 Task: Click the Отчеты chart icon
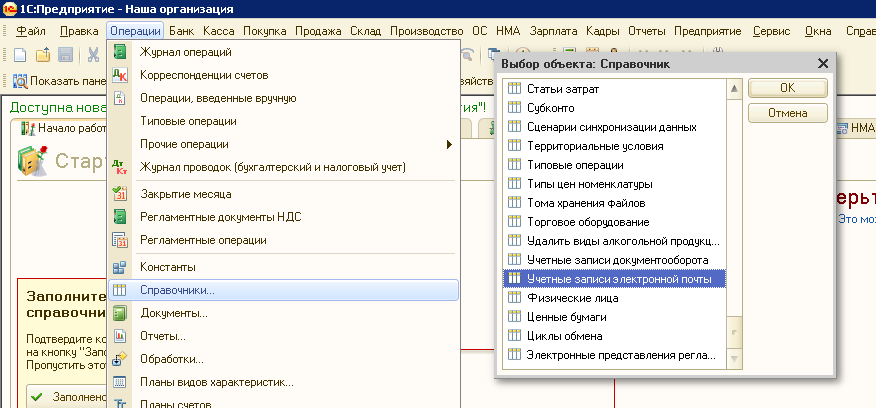pyautogui.click(x=120, y=336)
